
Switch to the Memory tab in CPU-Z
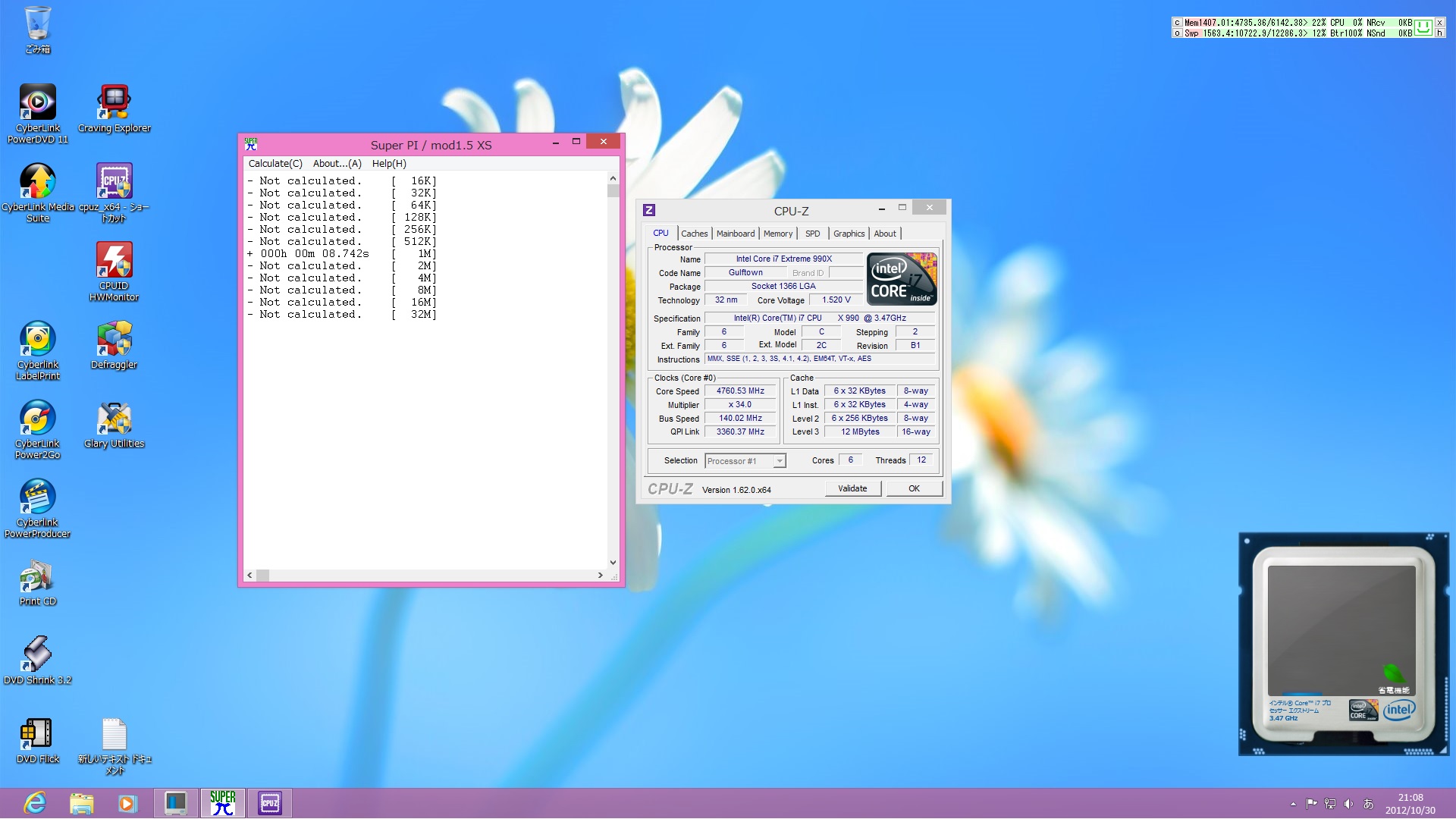(x=777, y=234)
